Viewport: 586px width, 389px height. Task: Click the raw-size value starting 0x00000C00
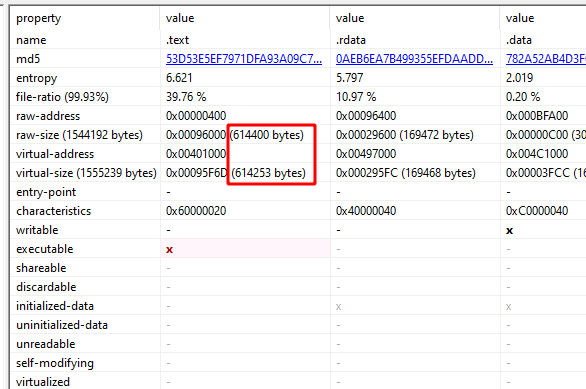(546, 135)
